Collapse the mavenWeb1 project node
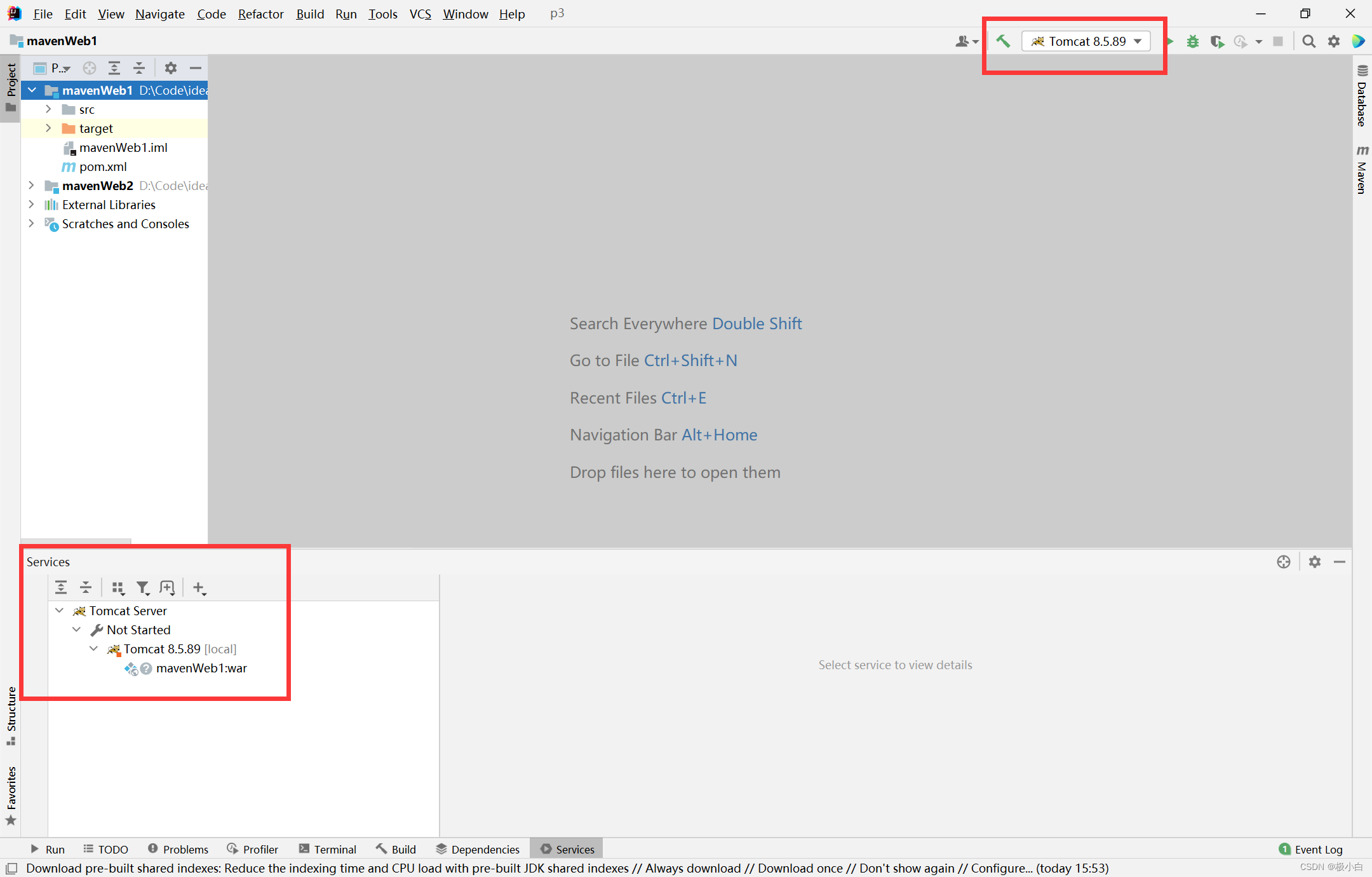1372x877 pixels. pos(32,90)
